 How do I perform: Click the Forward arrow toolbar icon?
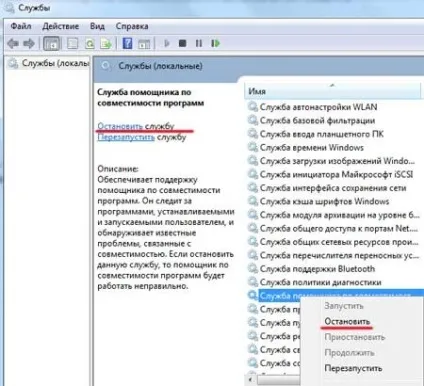(29, 43)
